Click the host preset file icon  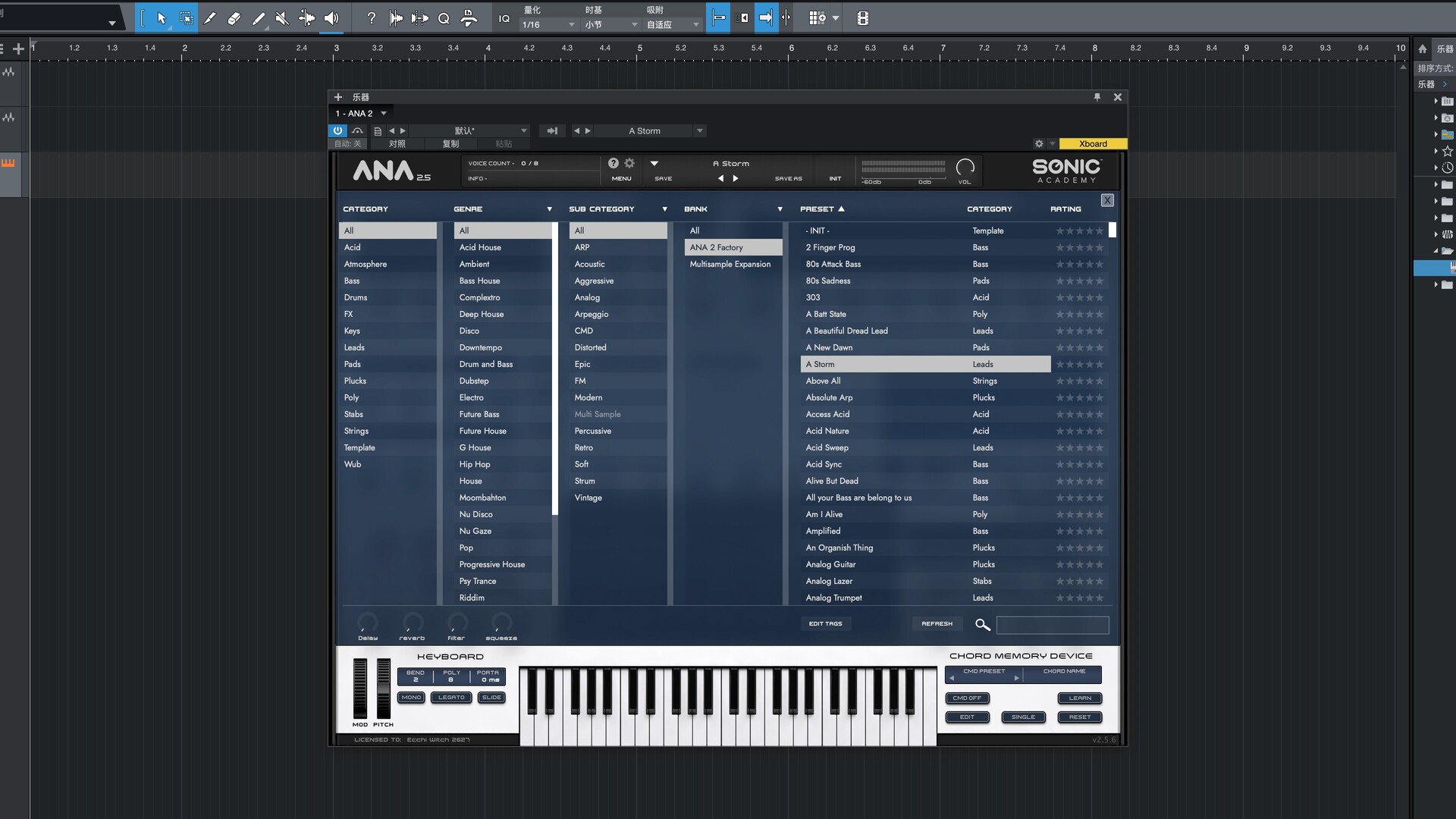pos(378,131)
